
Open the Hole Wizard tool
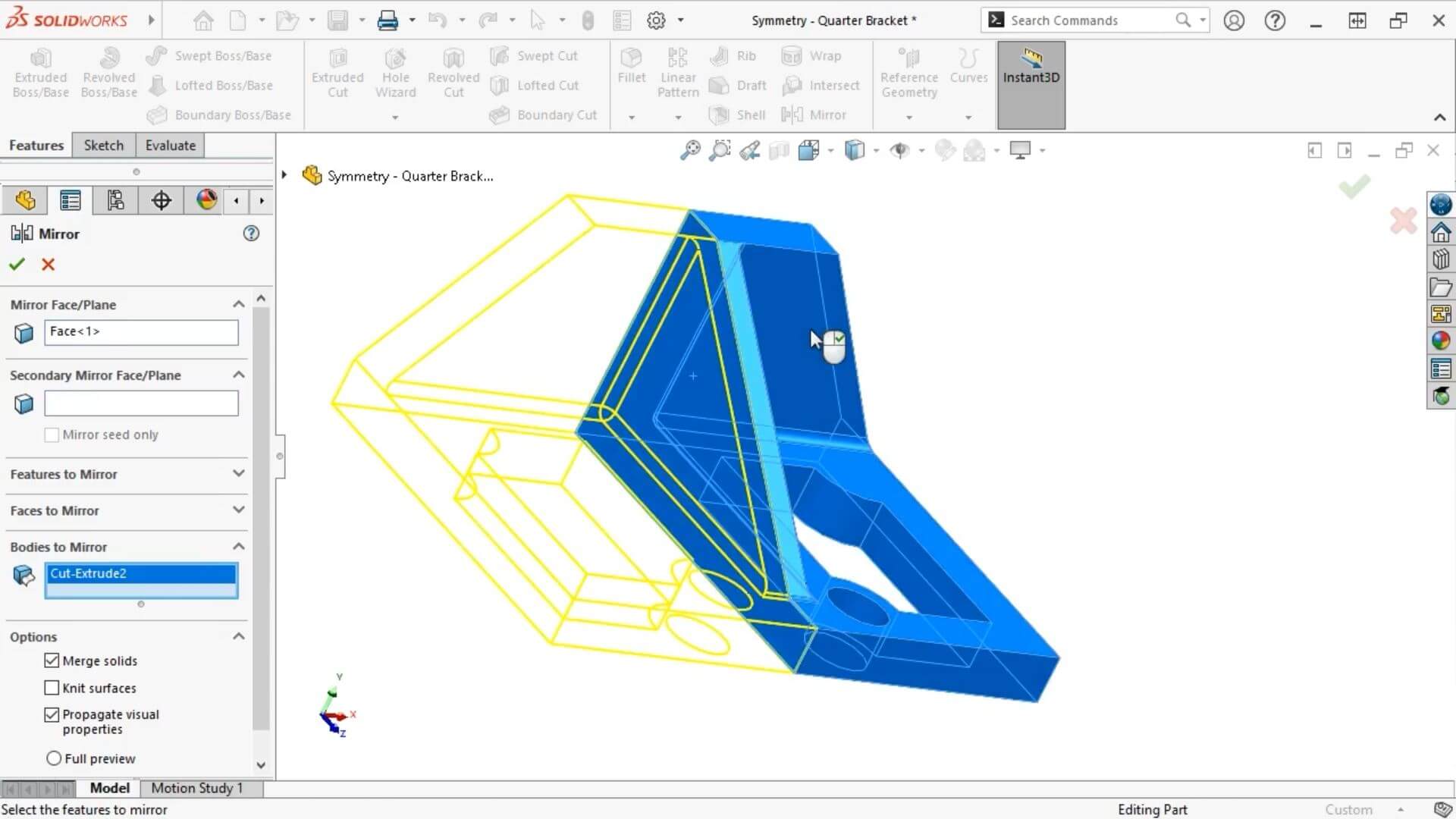click(x=395, y=72)
